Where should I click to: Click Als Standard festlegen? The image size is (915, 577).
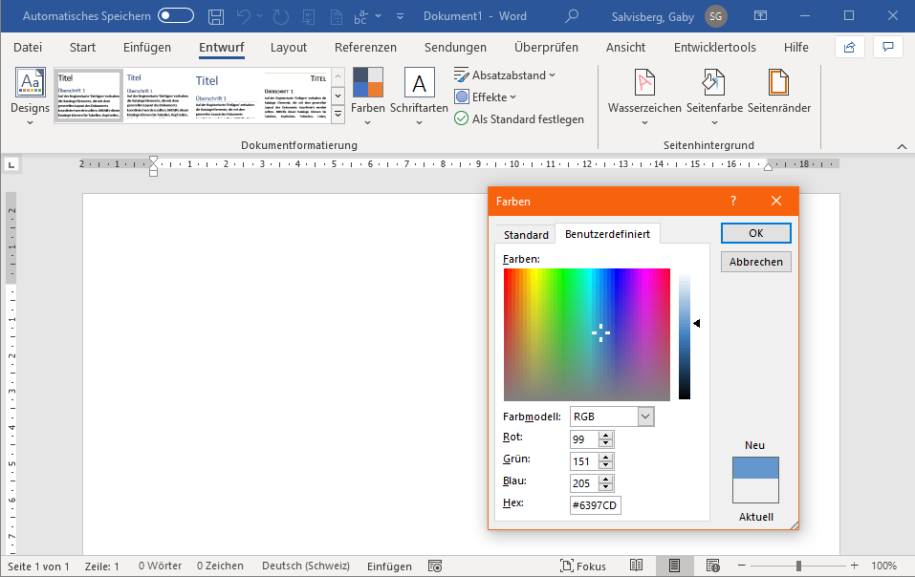coord(519,119)
